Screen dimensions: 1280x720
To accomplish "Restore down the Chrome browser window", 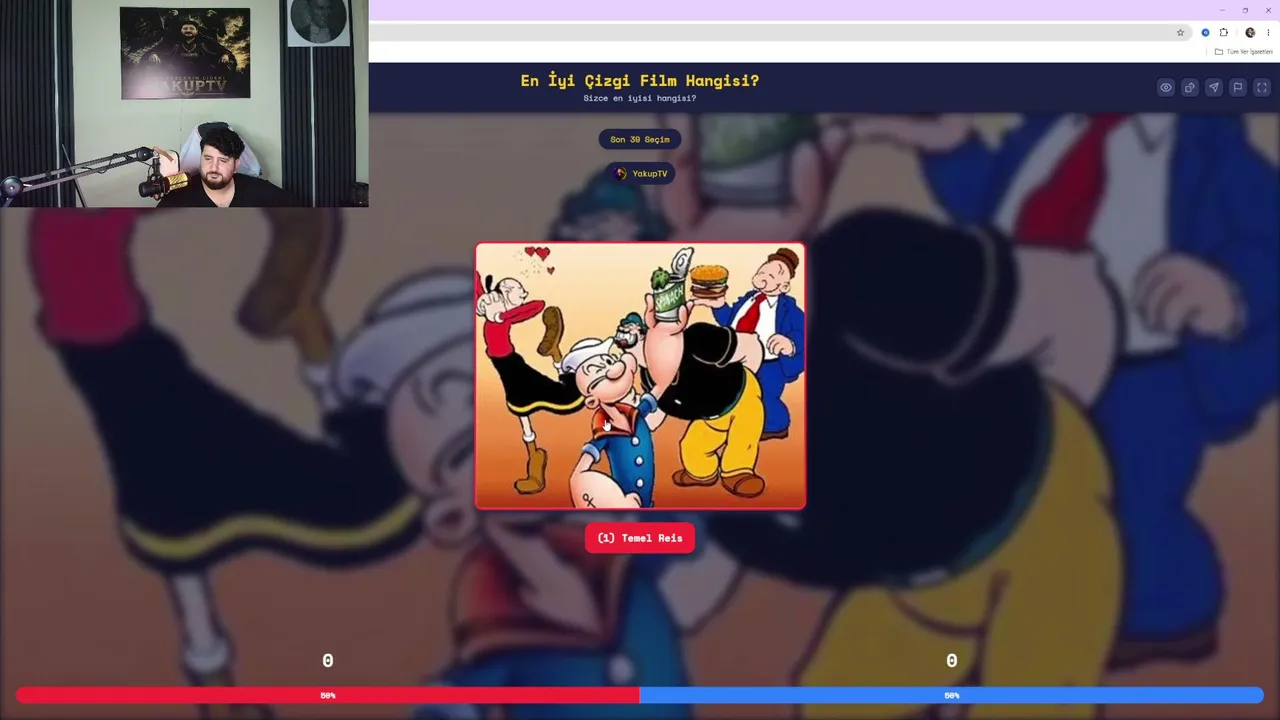I will pos(1245,10).
